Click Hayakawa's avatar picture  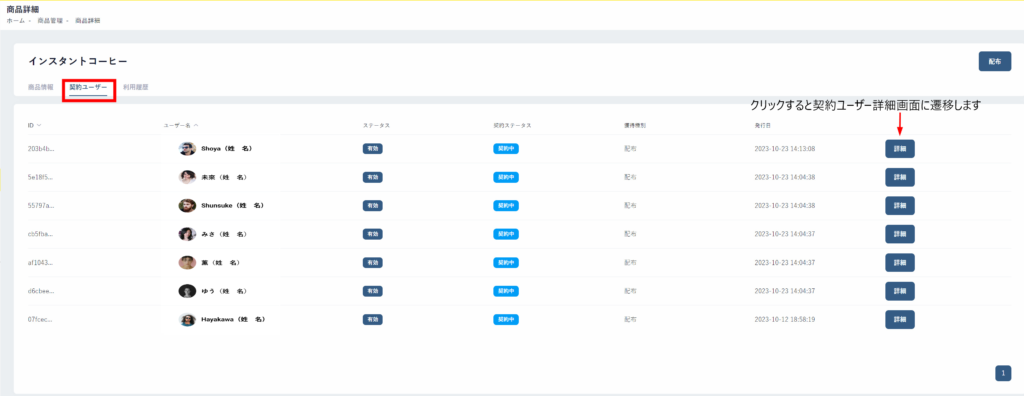point(187,320)
